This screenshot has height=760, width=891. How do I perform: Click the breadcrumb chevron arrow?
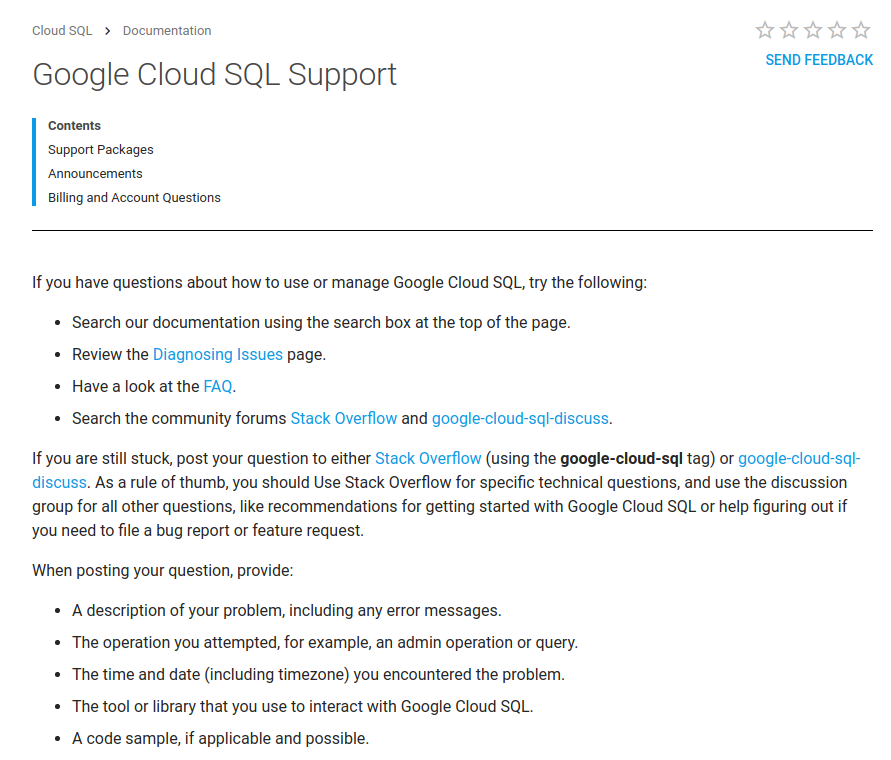tap(107, 31)
